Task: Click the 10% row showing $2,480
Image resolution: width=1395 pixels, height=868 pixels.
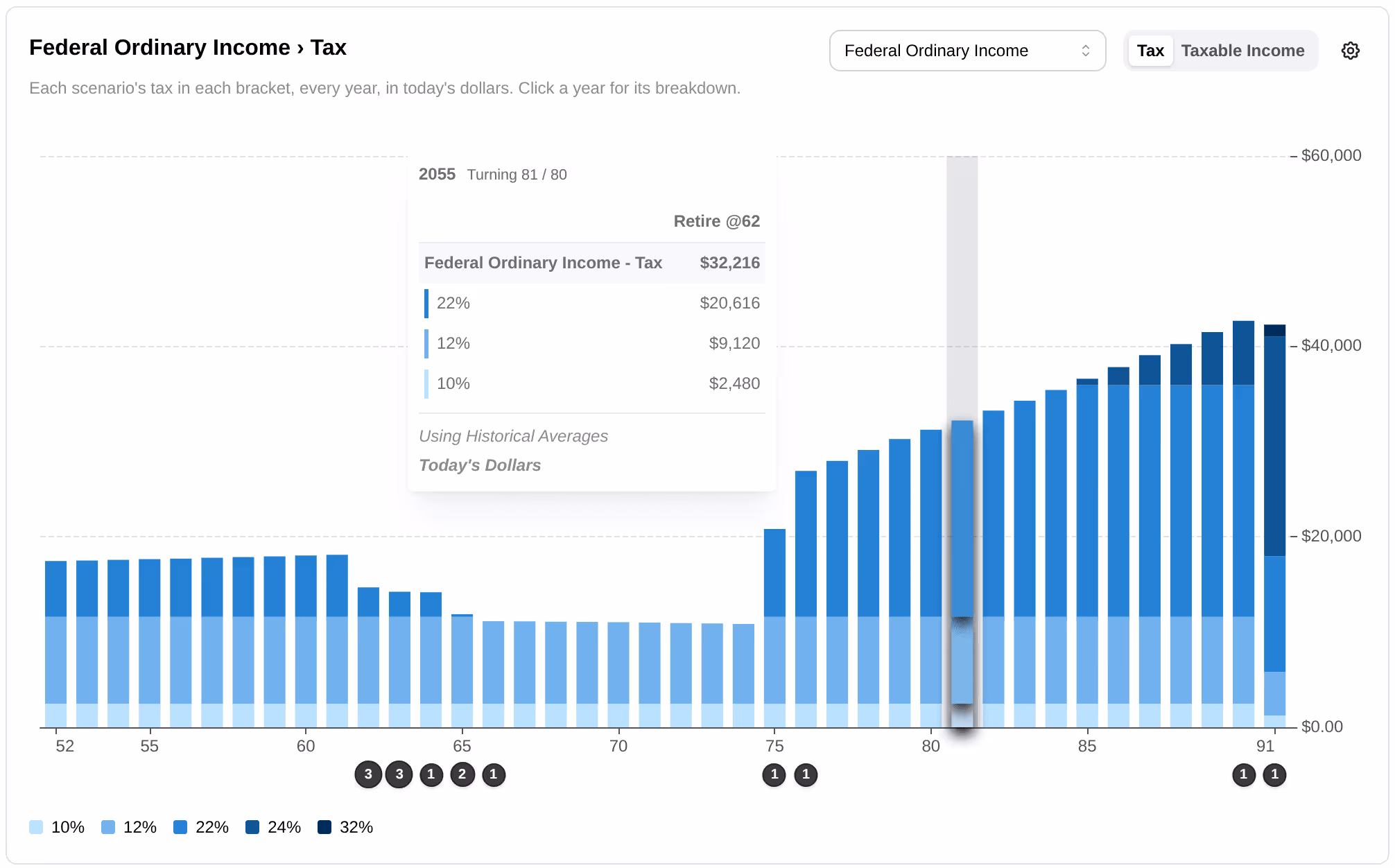Action: (x=592, y=383)
